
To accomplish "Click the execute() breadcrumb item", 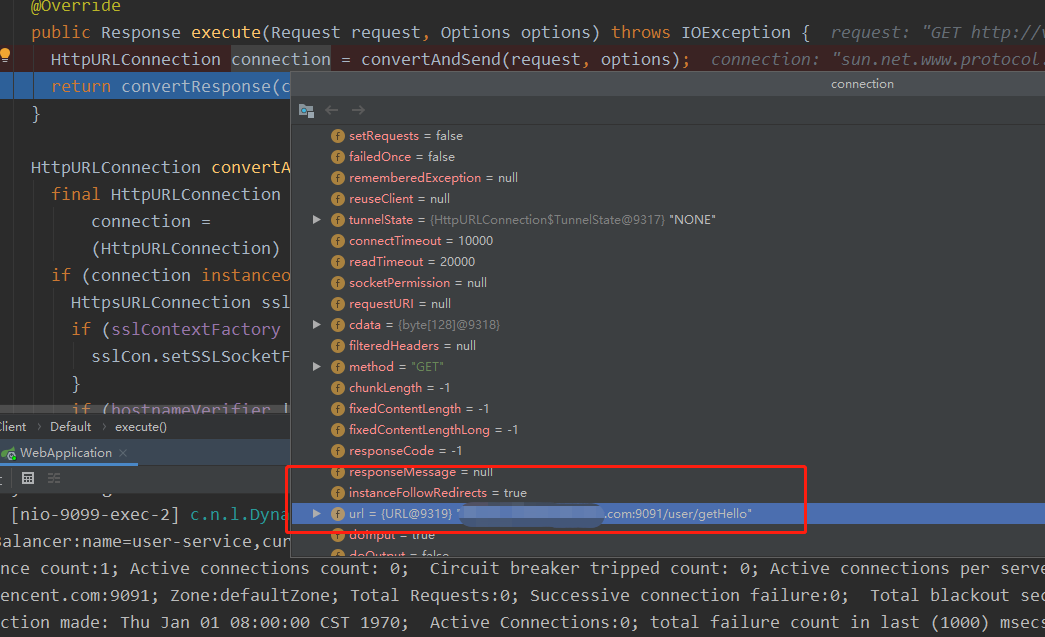I will pos(141,427).
